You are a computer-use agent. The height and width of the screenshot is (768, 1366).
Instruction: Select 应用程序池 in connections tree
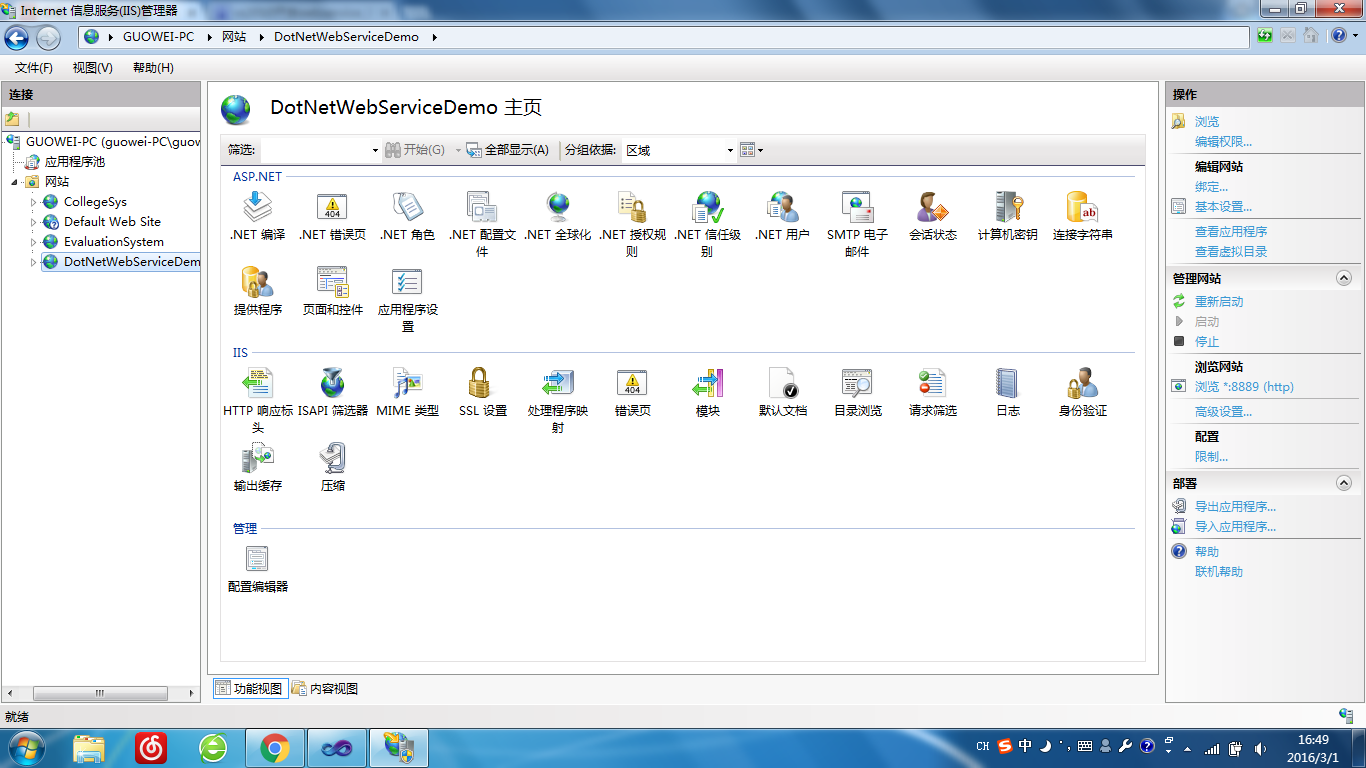tap(74, 162)
